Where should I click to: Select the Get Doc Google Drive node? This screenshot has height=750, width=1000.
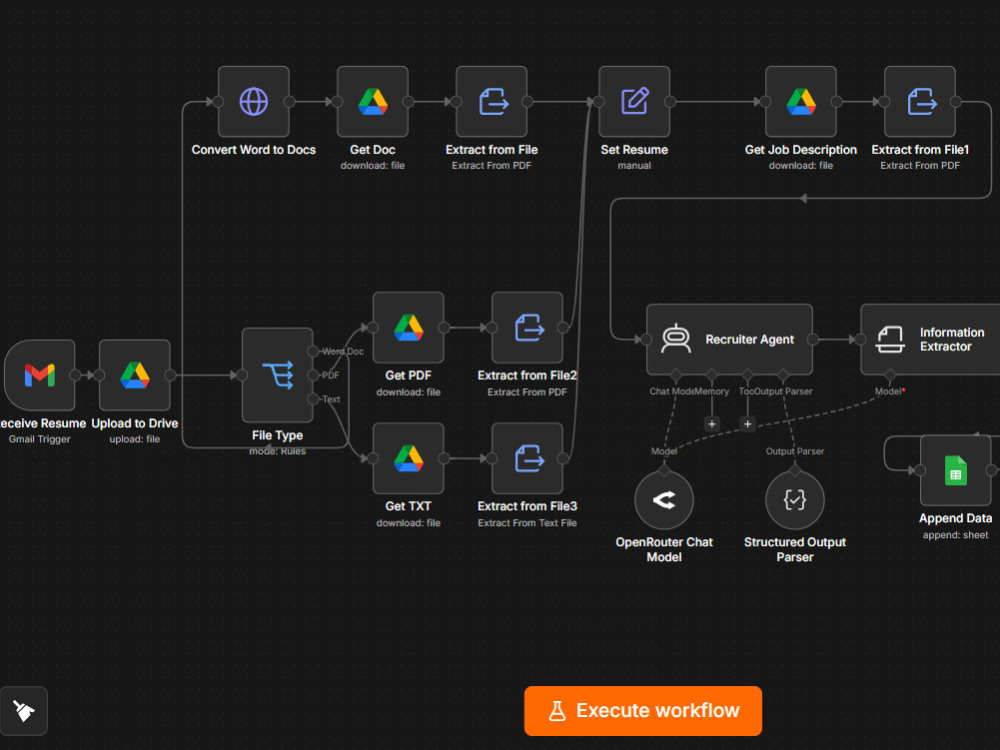(x=372, y=101)
